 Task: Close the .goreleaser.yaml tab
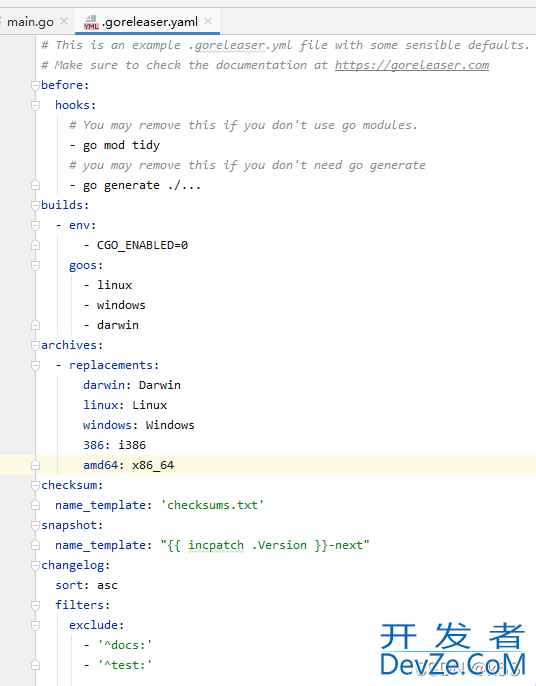(x=208, y=21)
